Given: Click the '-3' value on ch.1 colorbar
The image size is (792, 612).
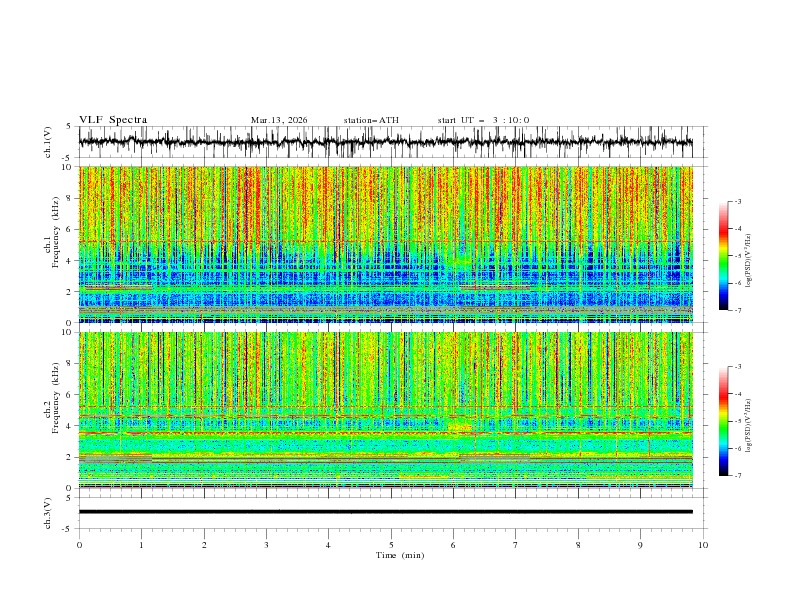Looking at the screenshot, I should pos(738,201).
